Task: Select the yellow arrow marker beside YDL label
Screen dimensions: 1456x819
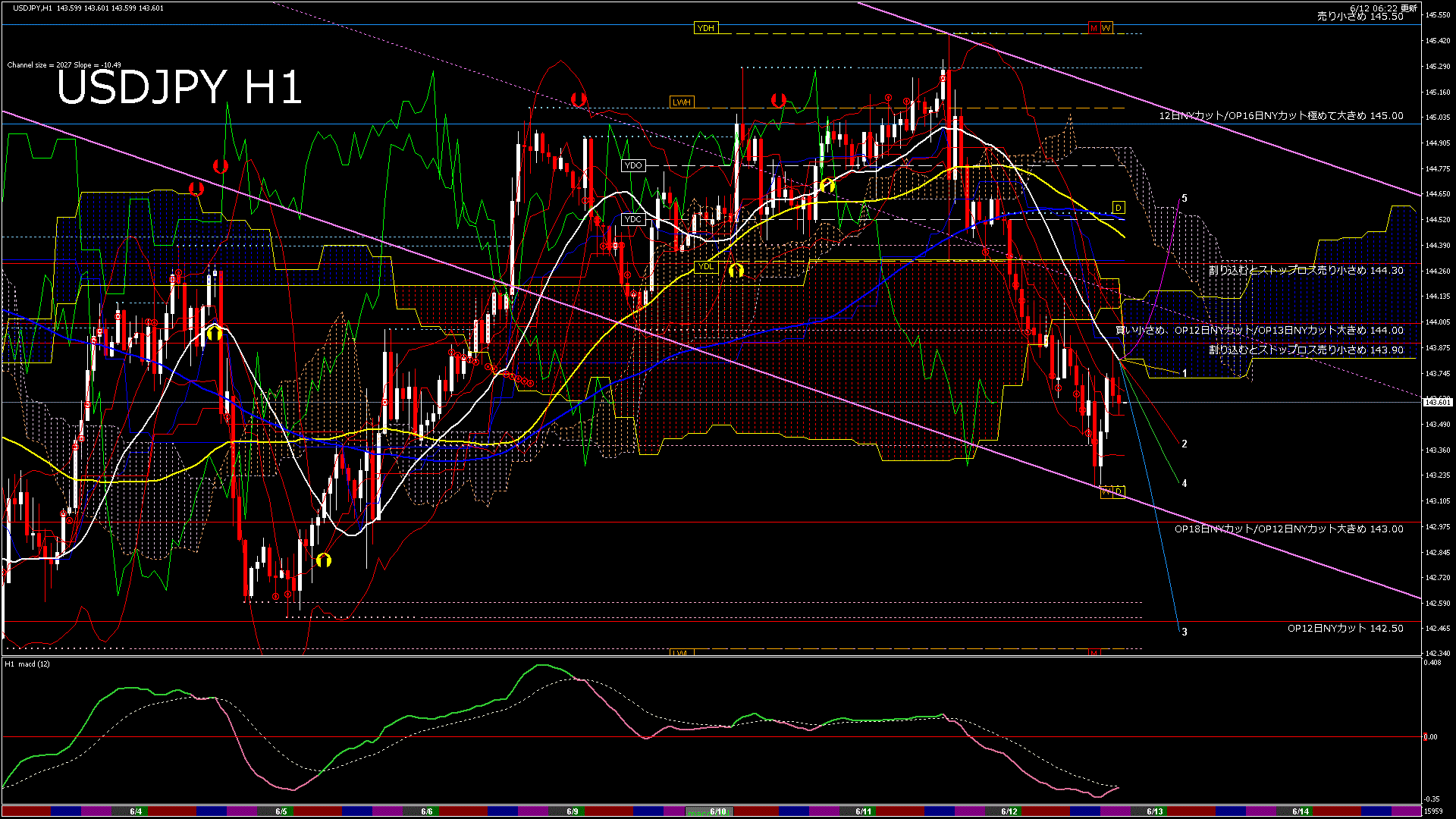Action: point(736,270)
